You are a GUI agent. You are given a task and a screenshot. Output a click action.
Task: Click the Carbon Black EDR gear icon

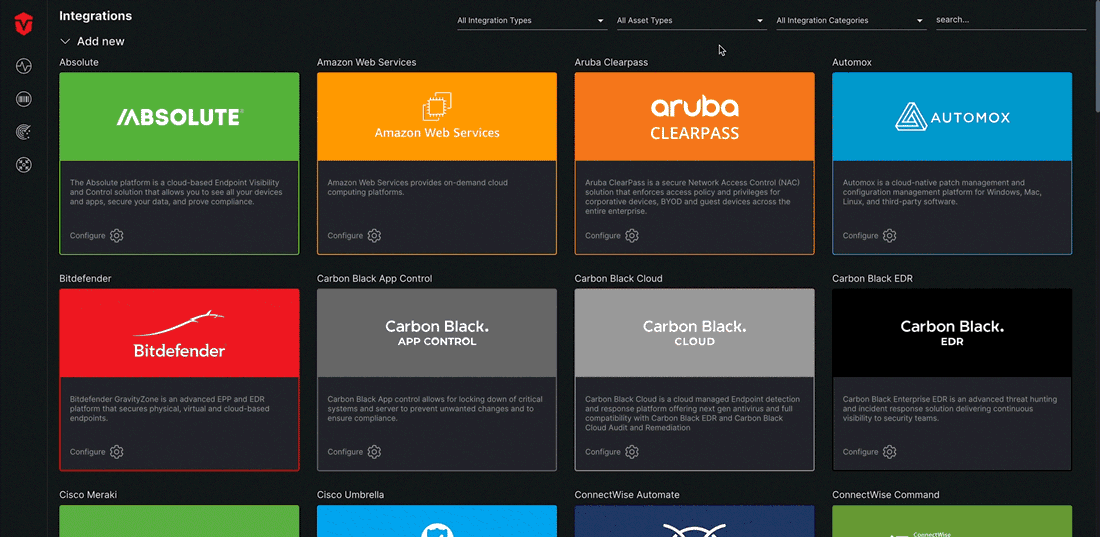click(x=889, y=452)
